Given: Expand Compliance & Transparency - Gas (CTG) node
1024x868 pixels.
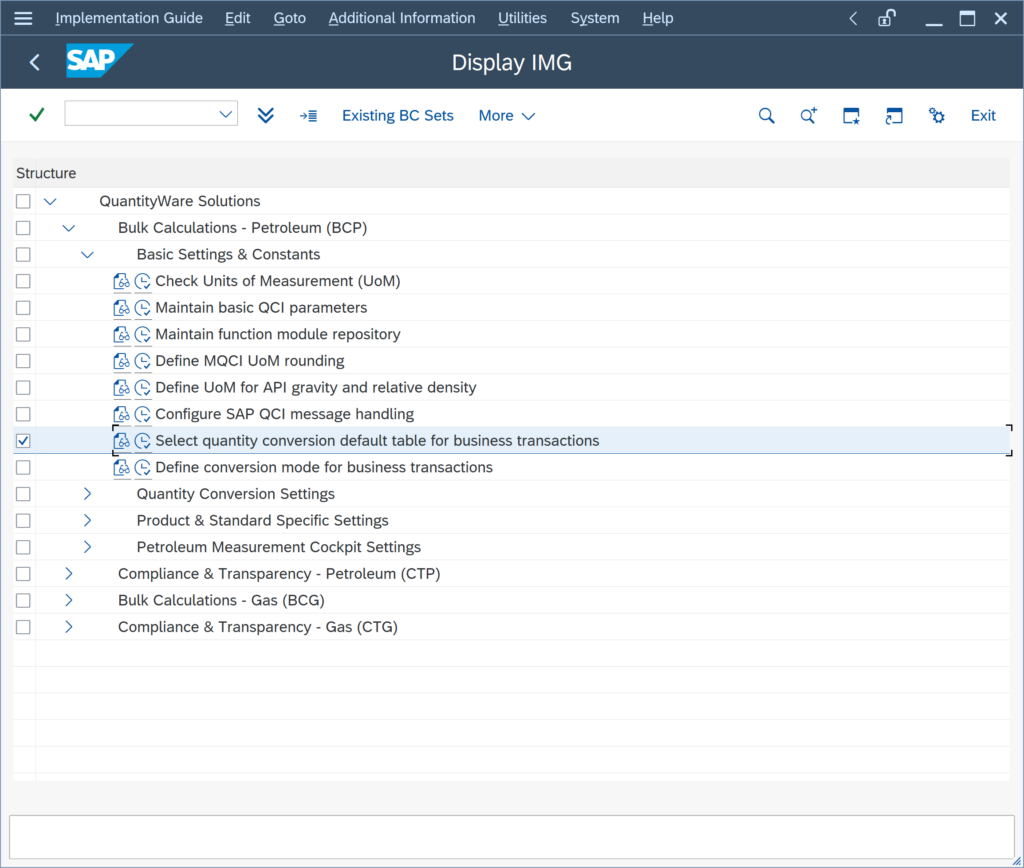Looking at the screenshot, I should [x=69, y=627].
